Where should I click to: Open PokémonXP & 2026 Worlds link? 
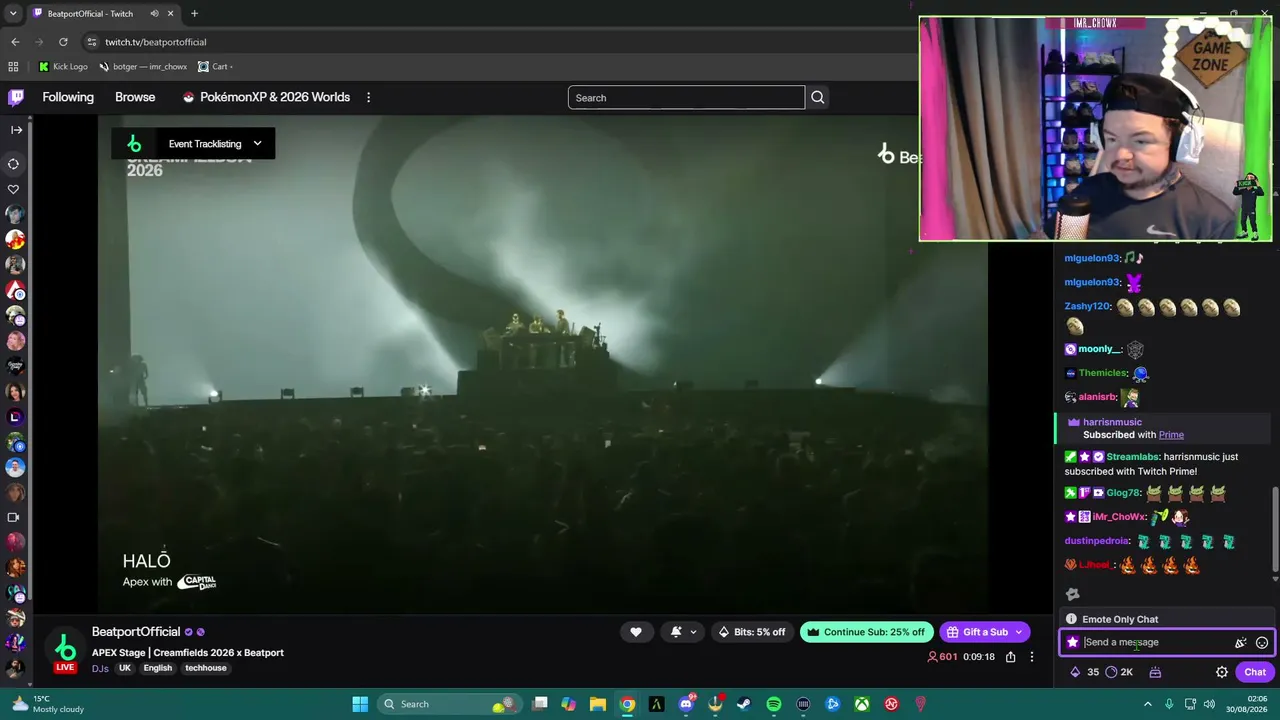(266, 97)
